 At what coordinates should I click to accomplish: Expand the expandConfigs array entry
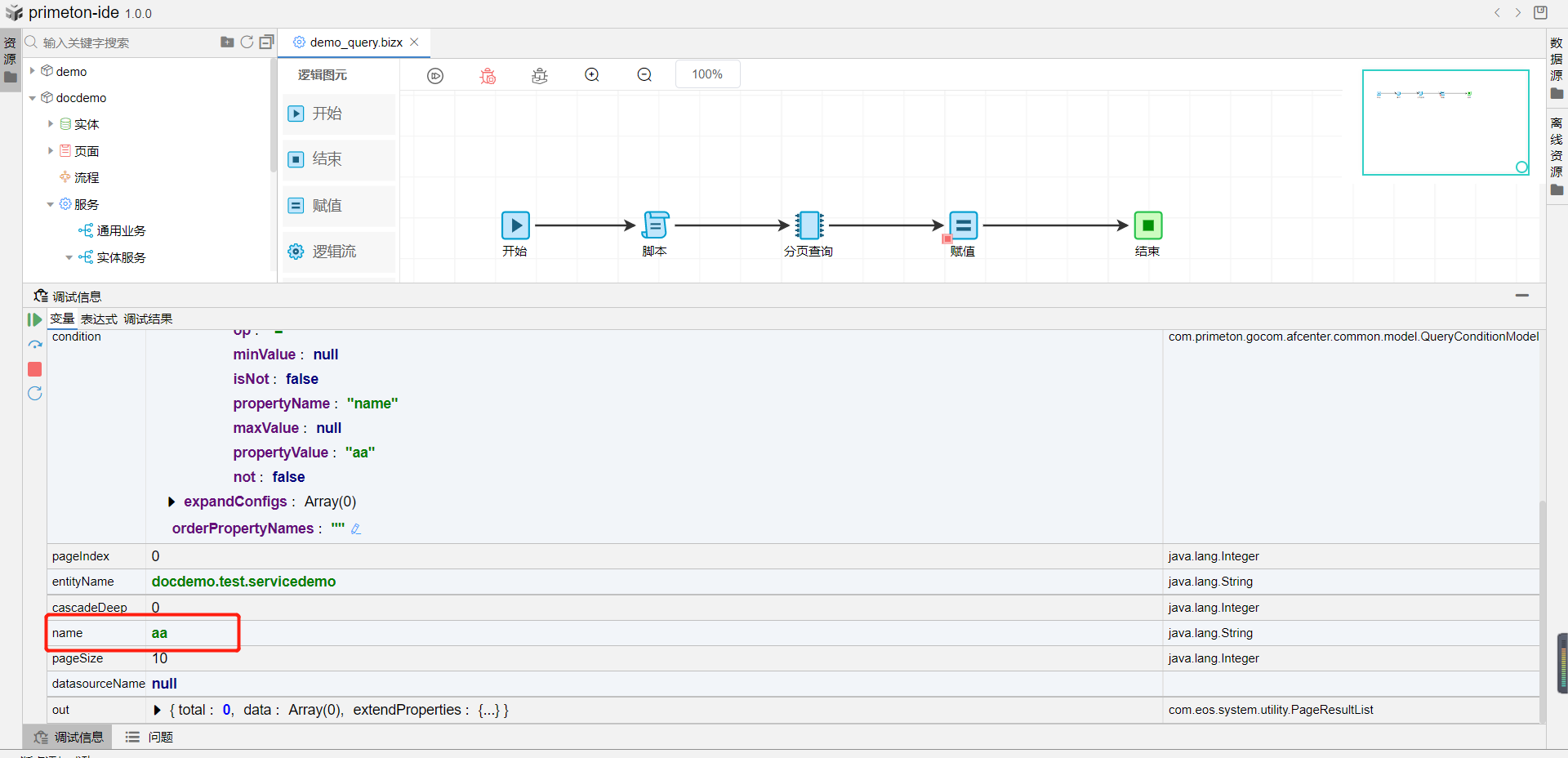point(171,502)
